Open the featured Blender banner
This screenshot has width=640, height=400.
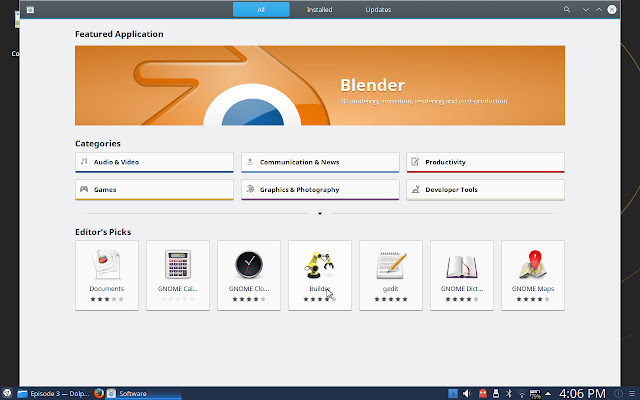[x=320, y=85]
